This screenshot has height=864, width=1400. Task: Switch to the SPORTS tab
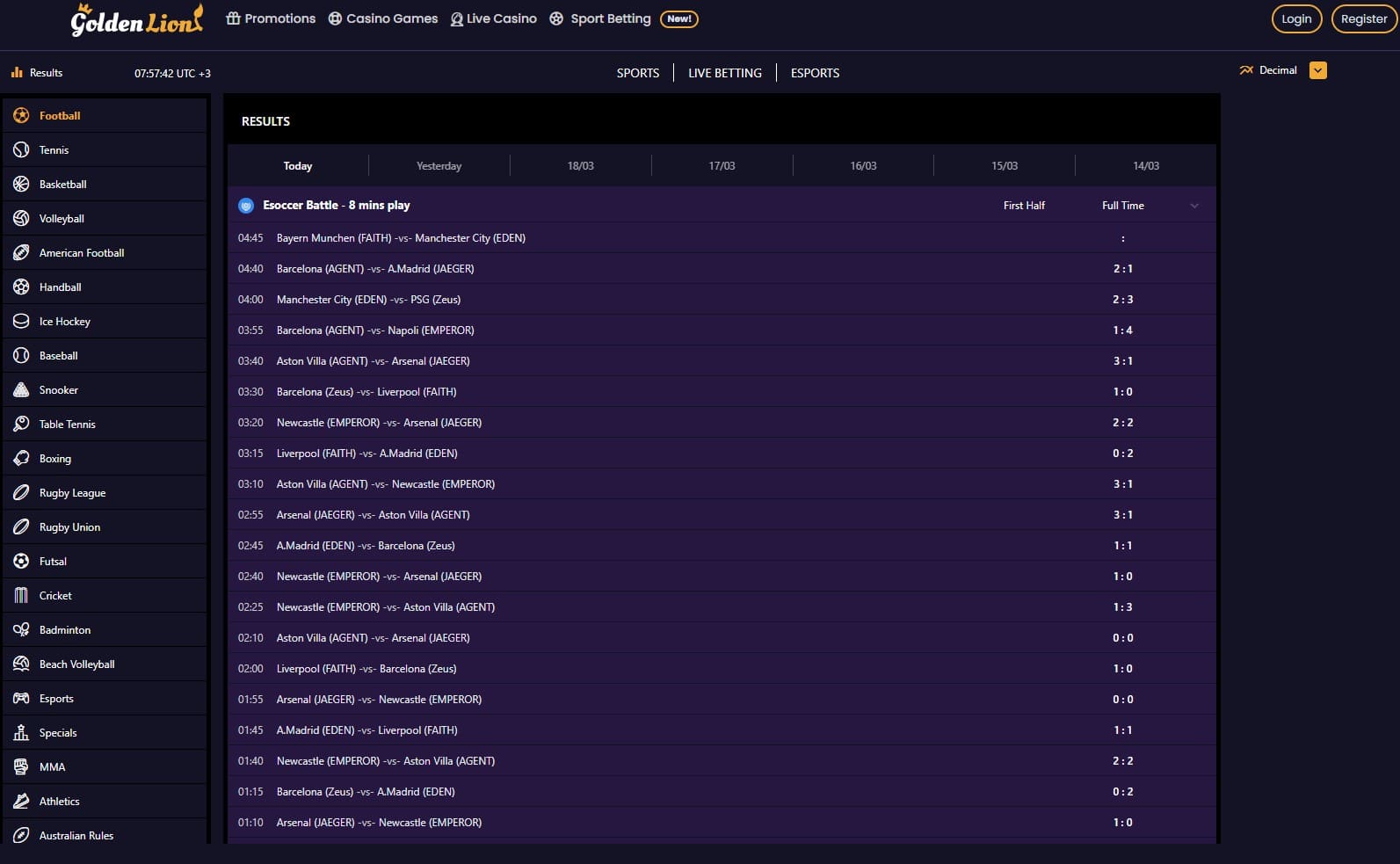click(x=638, y=73)
